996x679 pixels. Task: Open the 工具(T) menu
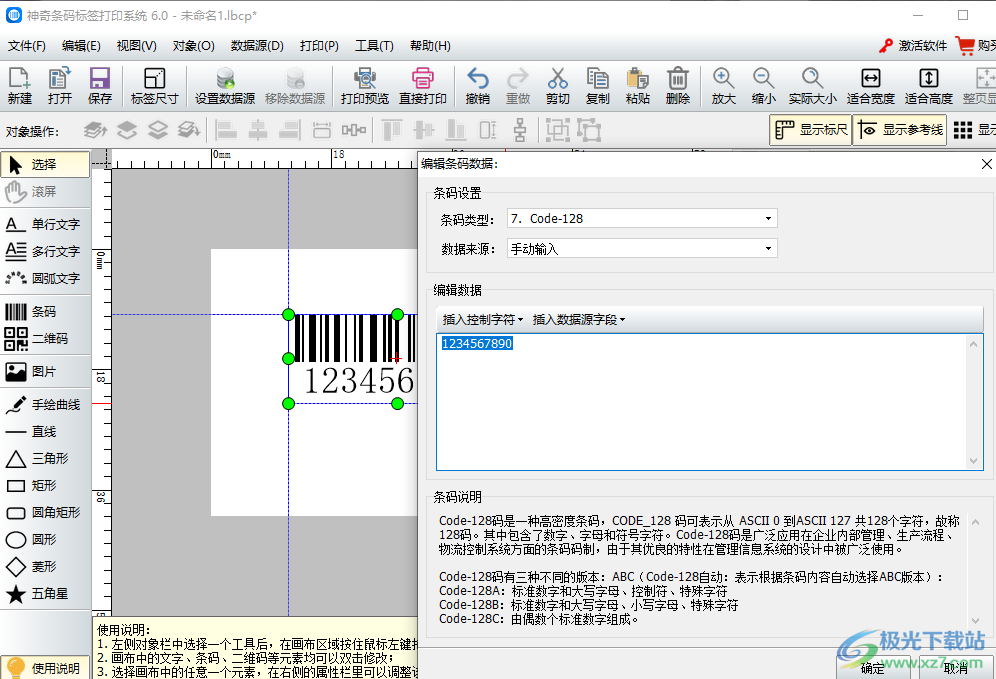click(374, 46)
